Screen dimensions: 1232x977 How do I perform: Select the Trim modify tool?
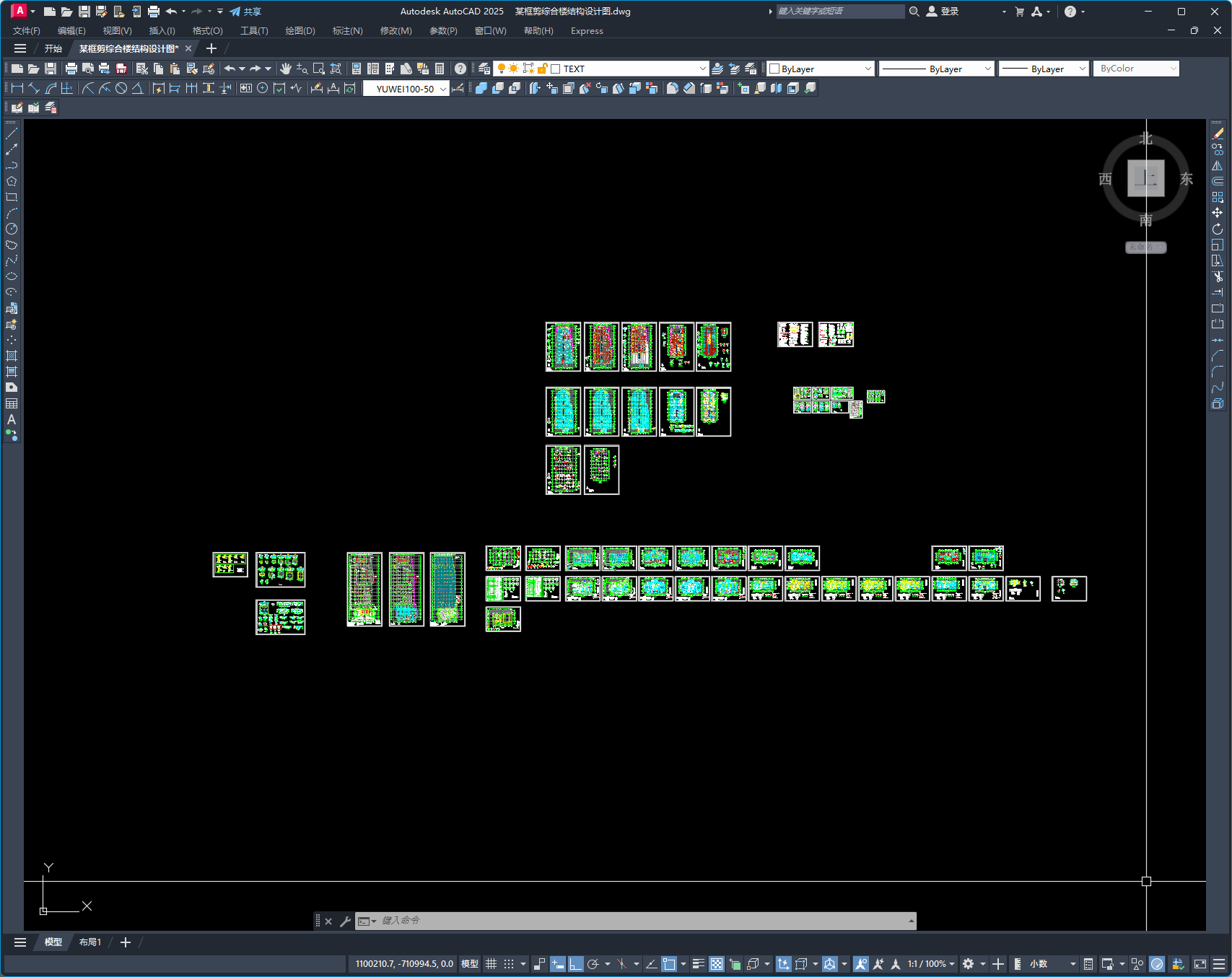[1218, 276]
